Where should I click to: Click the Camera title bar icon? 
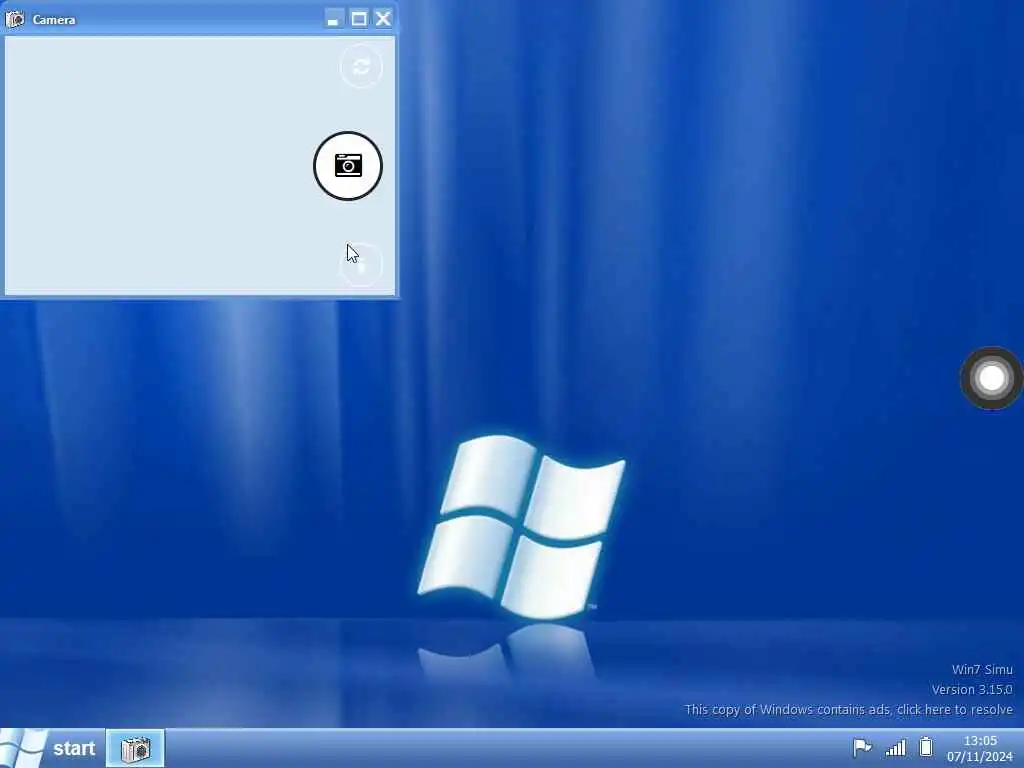pyautogui.click(x=14, y=20)
